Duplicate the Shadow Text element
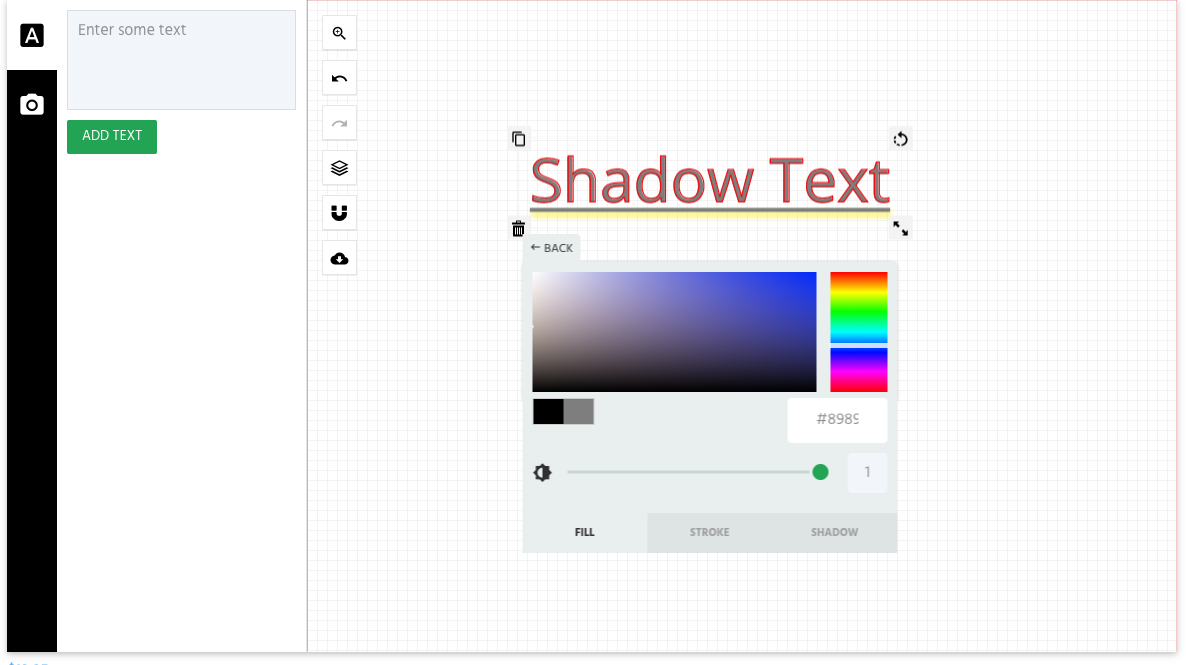 pyautogui.click(x=518, y=138)
